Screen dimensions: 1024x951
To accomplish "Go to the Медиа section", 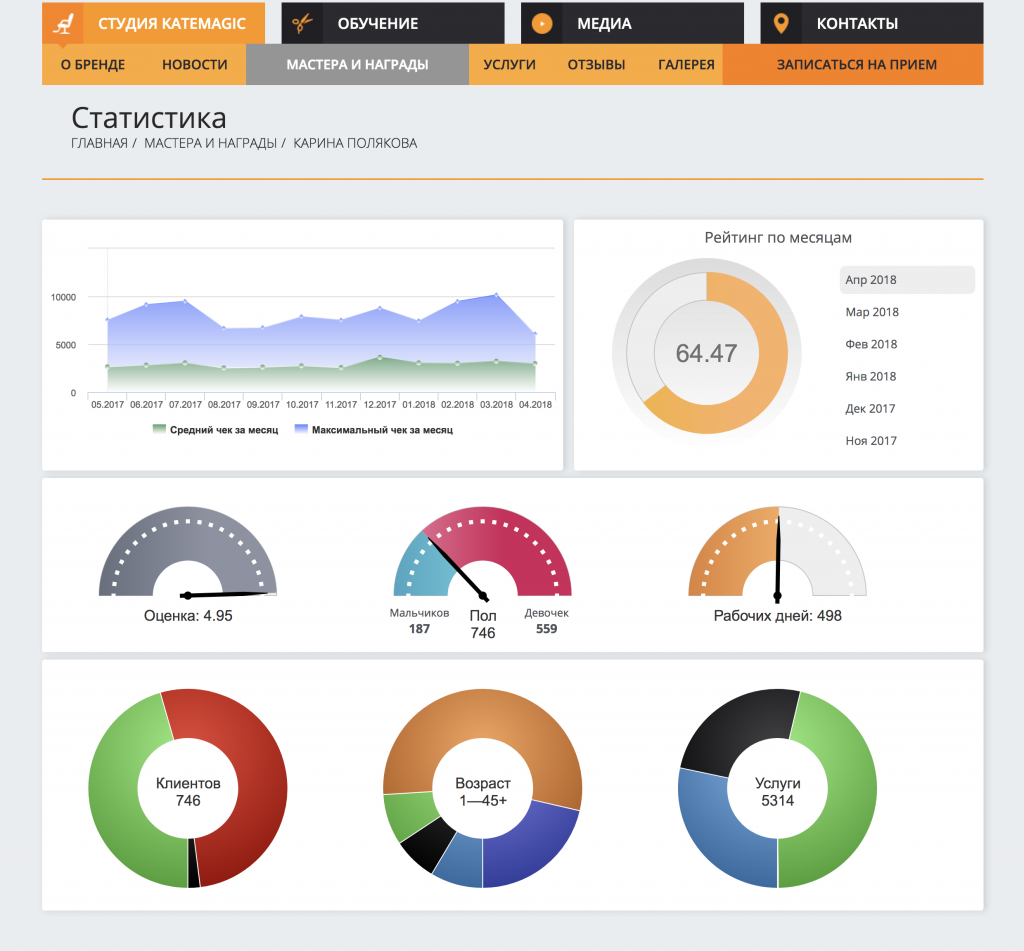I will click(x=632, y=24).
